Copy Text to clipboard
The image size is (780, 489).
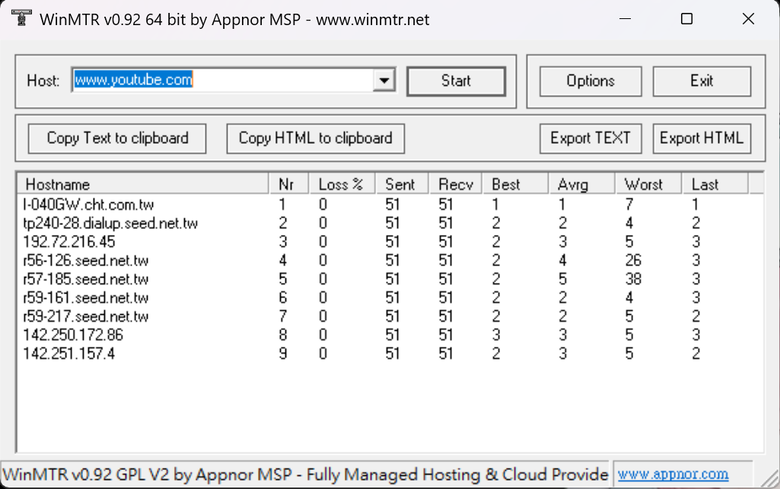pyautogui.click(x=117, y=138)
